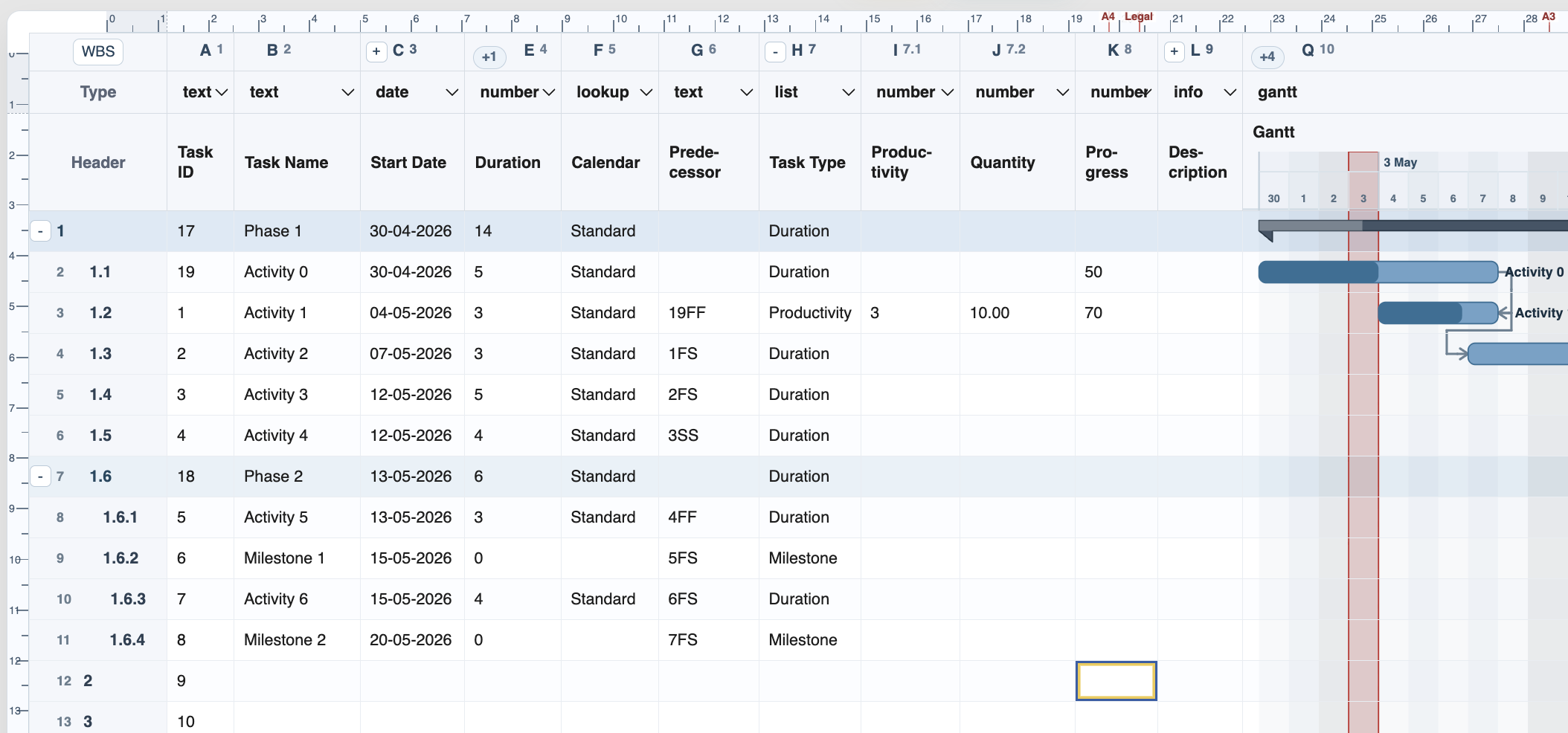Select 'Milestone 2' task name cell
This screenshot has width=1568, height=733.
[297, 640]
